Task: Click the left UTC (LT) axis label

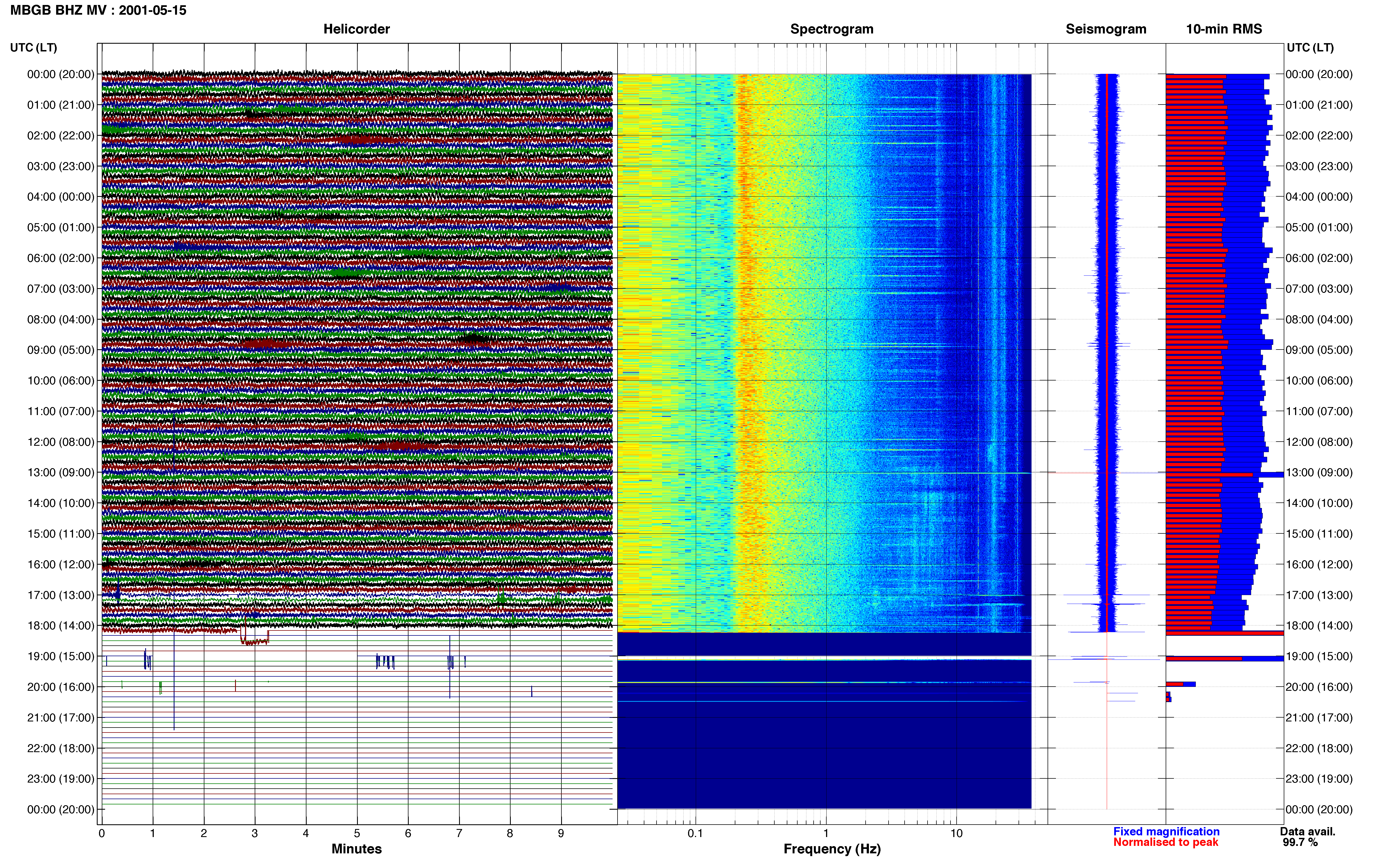Action: (34, 48)
